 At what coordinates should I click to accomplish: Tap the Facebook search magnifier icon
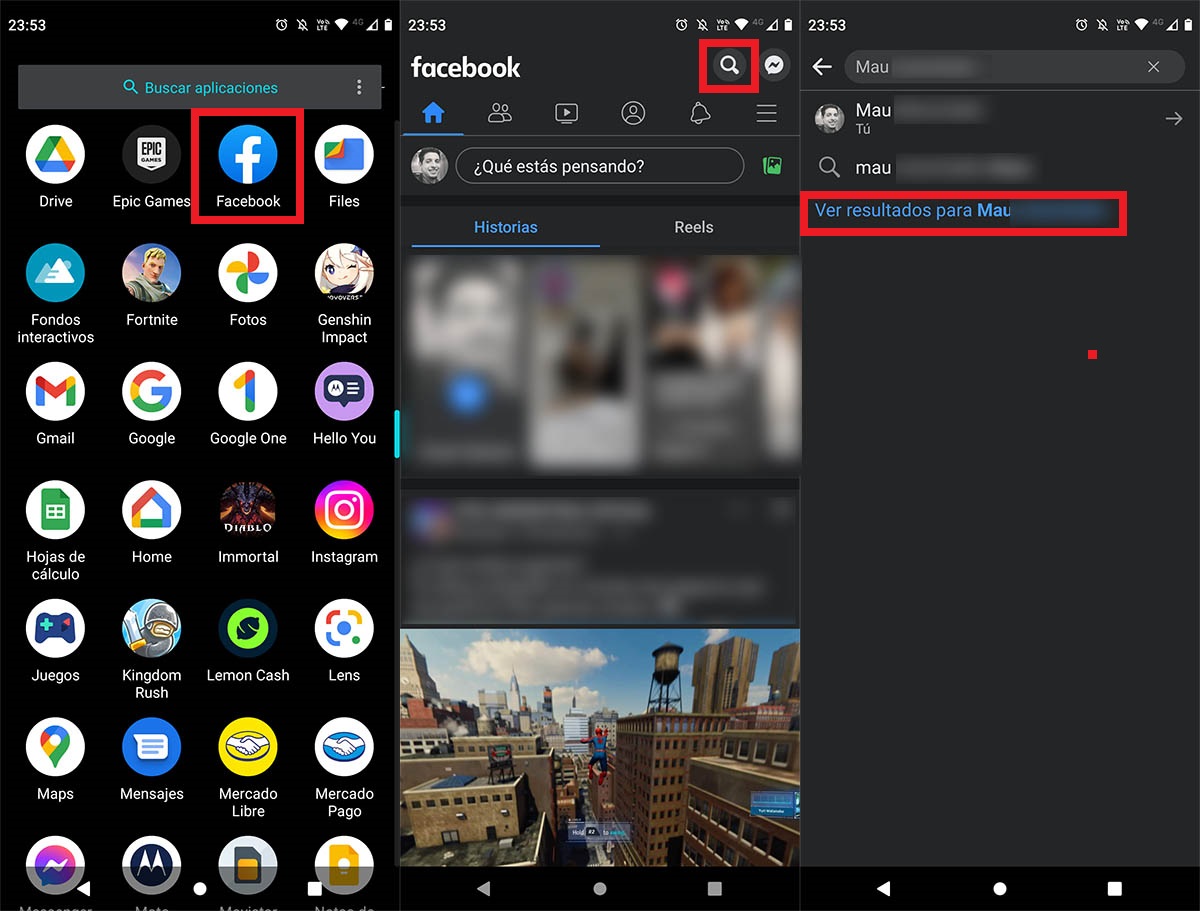point(729,66)
